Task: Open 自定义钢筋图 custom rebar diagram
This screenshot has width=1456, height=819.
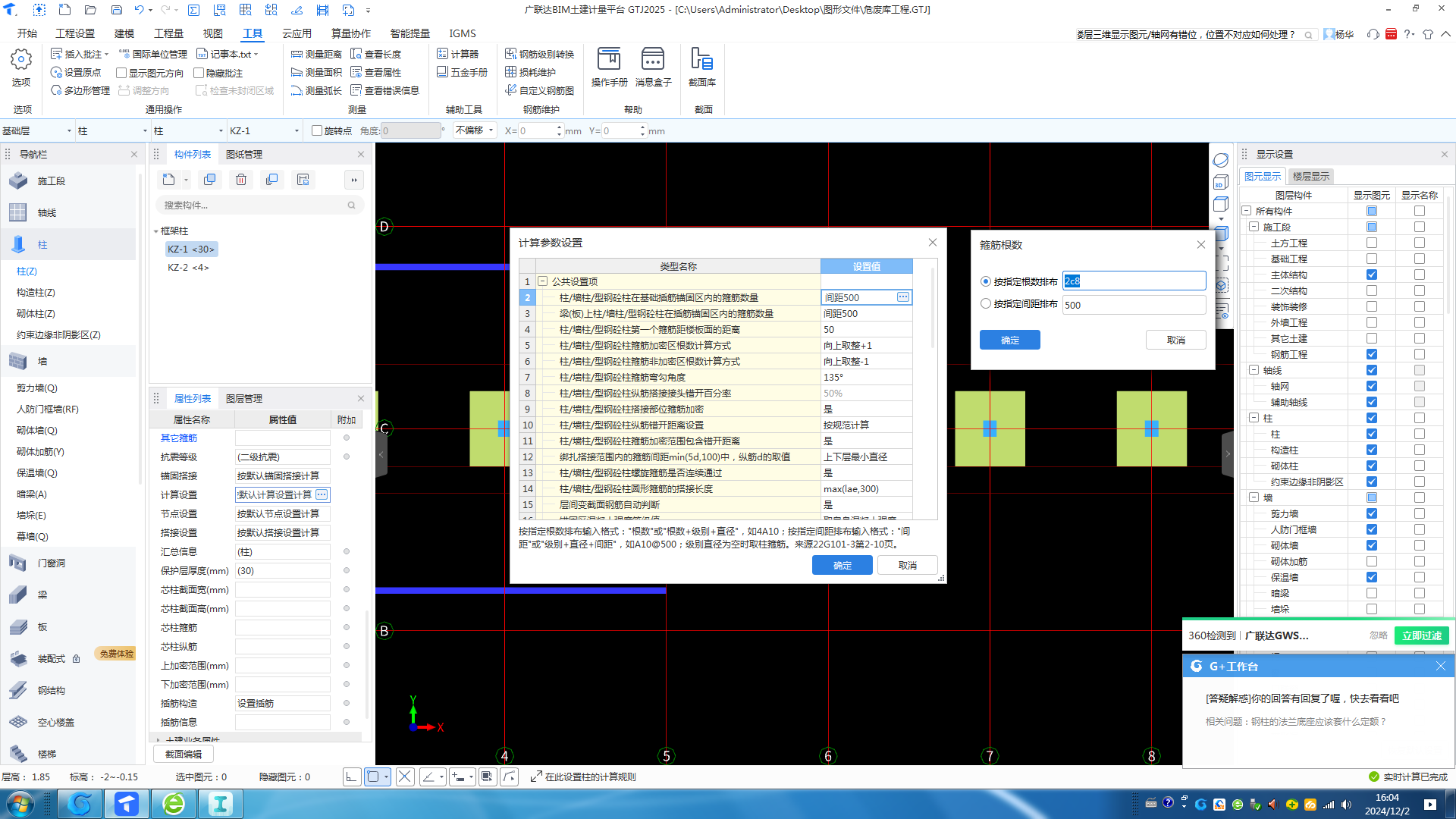Action: [539, 90]
